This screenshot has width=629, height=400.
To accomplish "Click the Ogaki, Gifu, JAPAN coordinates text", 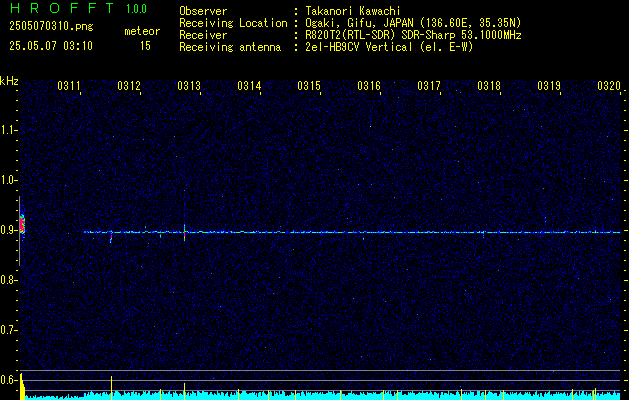I will [x=413, y=23].
